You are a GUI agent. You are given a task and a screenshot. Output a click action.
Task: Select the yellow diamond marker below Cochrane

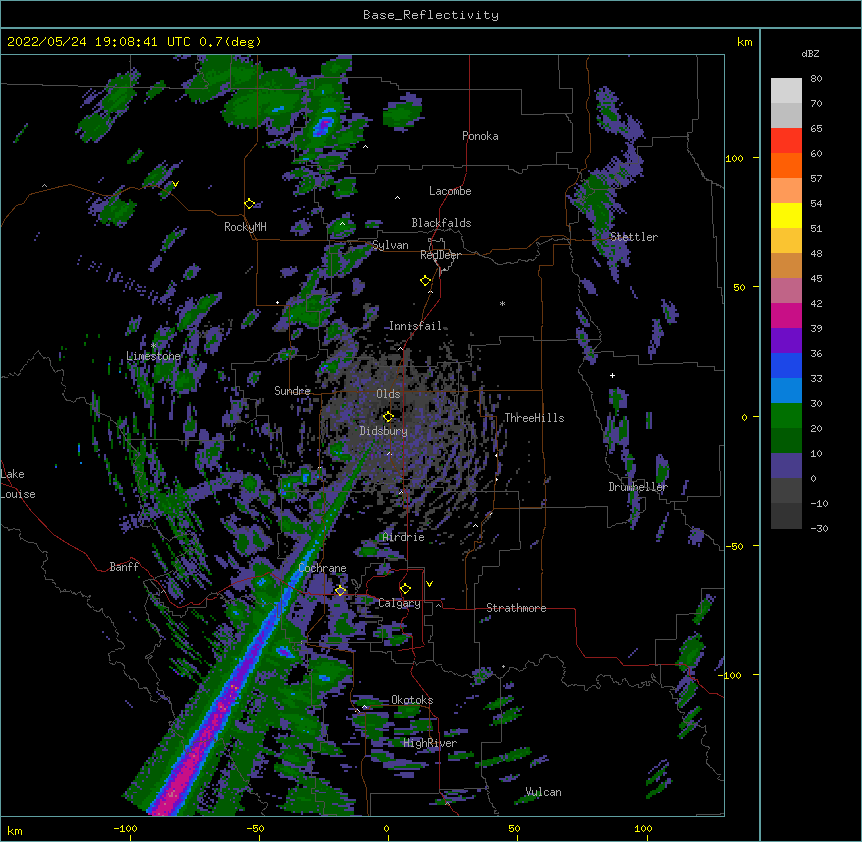pos(340,590)
